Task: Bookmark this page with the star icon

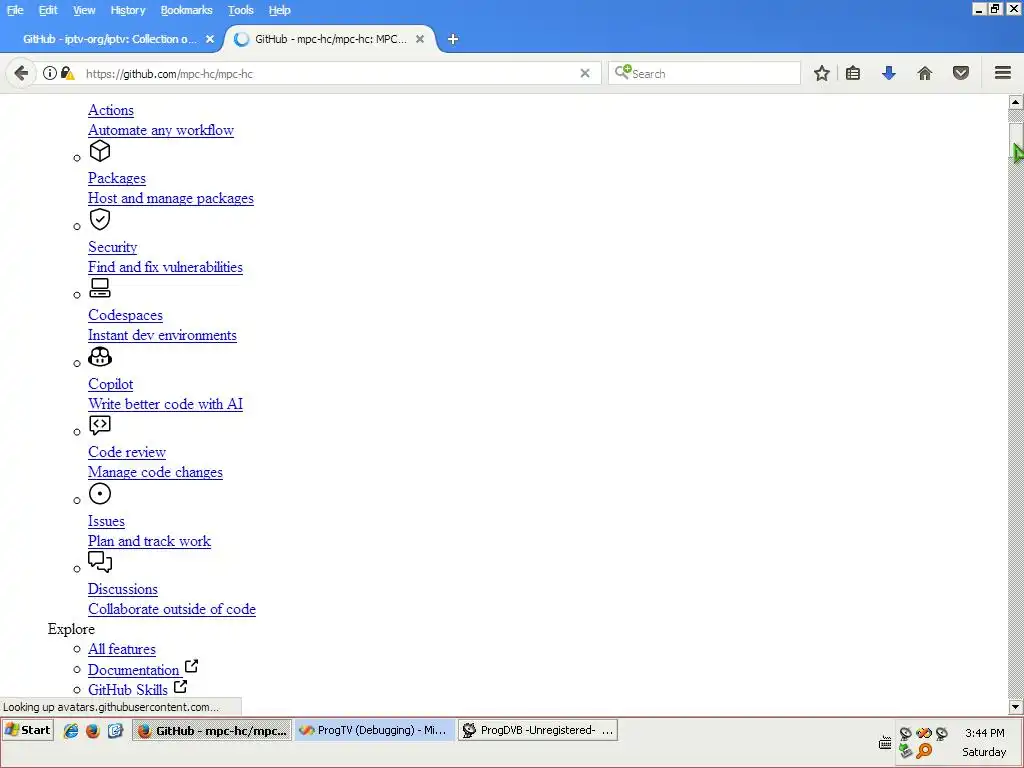Action: click(822, 73)
